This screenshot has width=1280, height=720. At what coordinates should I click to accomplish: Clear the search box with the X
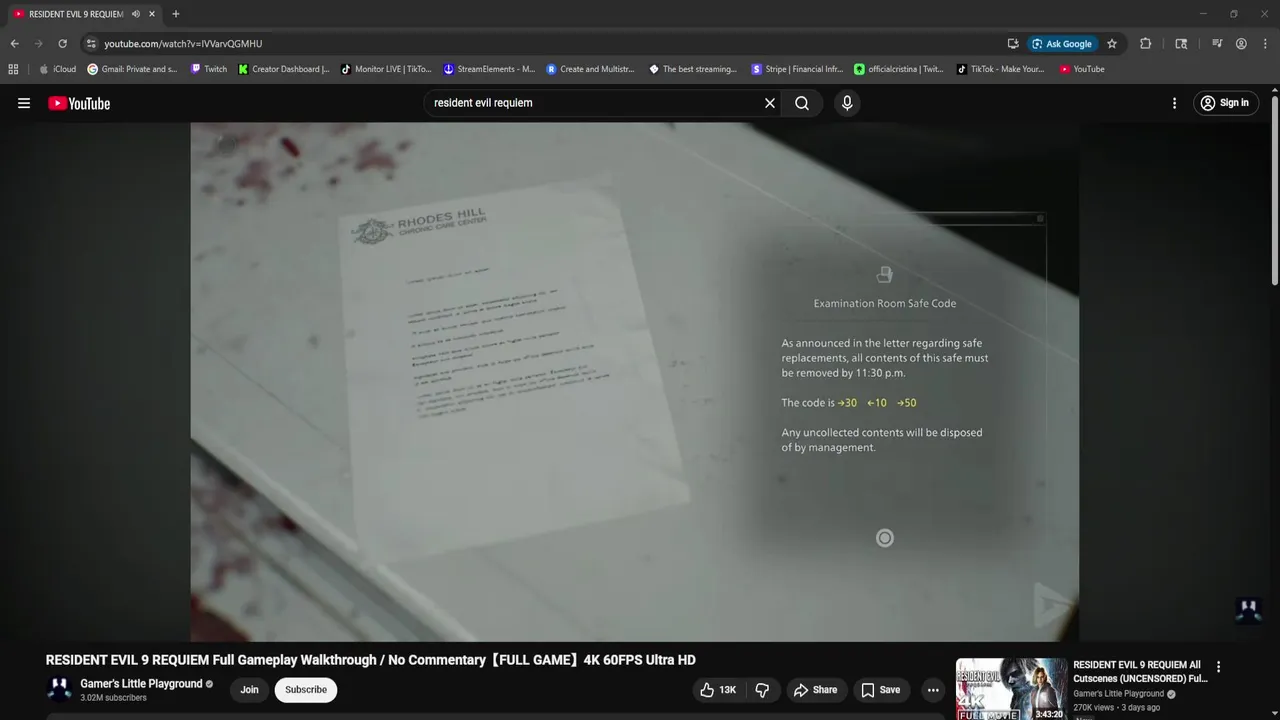click(770, 103)
